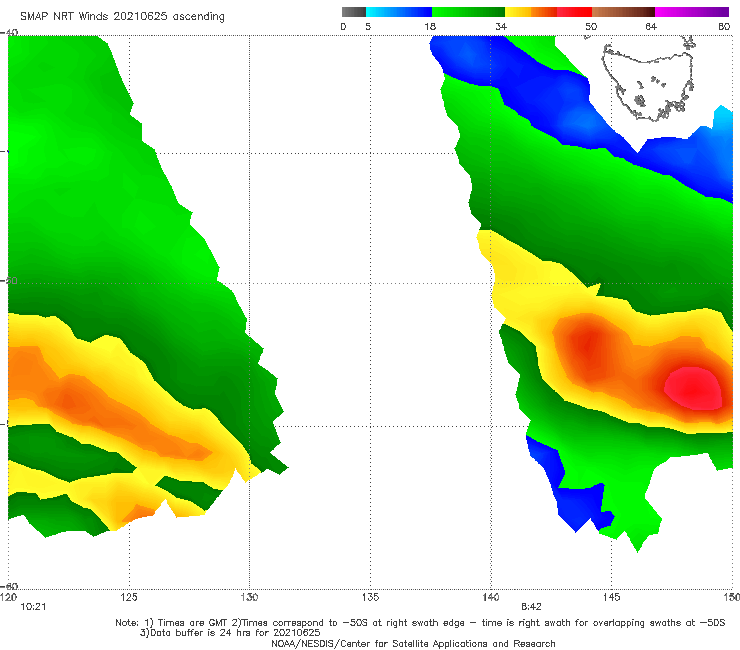Image resolution: width=740 pixels, height=650 pixels.
Task: Click the title 'SMAP NRT Winds 20210625 ascending'
Action: point(122,16)
